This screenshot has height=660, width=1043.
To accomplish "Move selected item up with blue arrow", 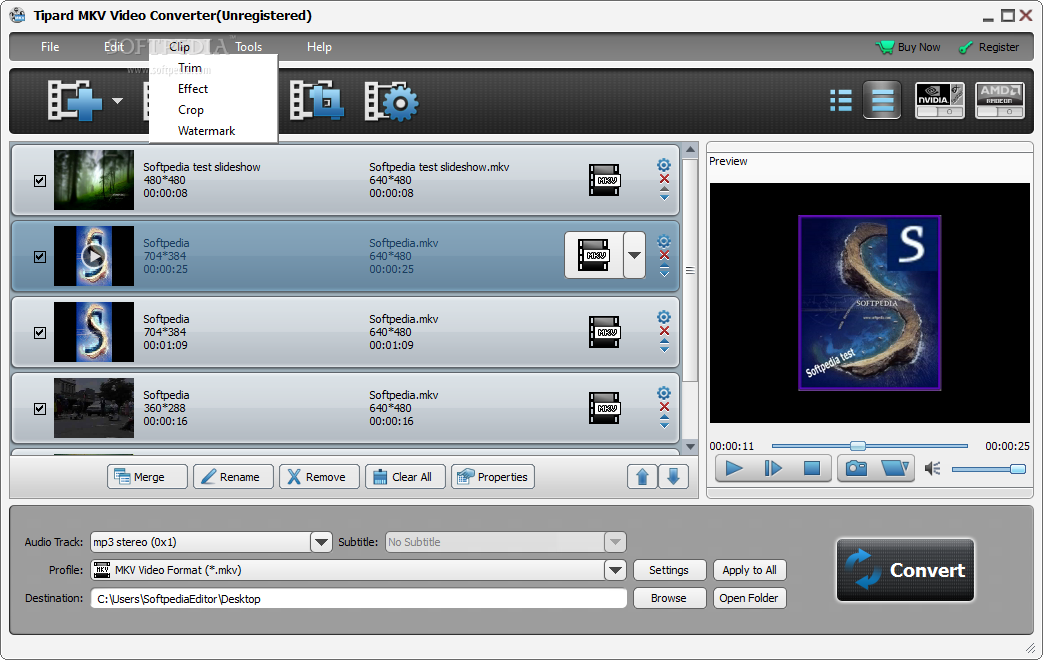I will [x=642, y=476].
